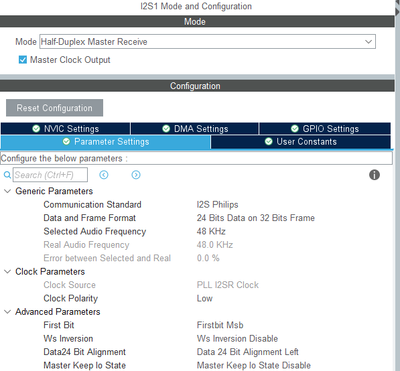This screenshot has width=400, height=371.
Task: Switch to NVIC Settings tab
Action: pyautogui.click(x=65, y=129)
